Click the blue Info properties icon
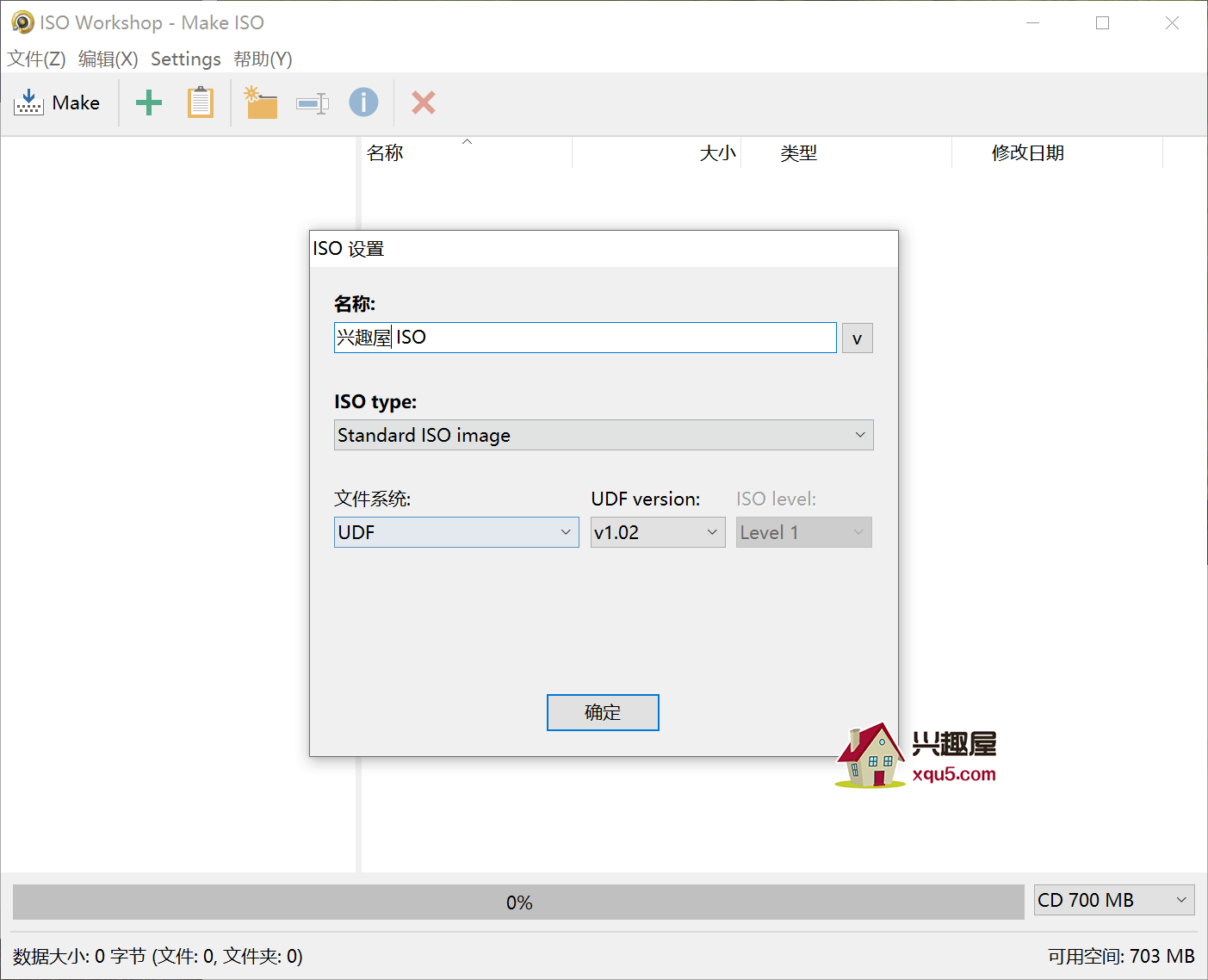This screenshot has width=1208, height=980. pyautogui.click(x=363, y=102)
